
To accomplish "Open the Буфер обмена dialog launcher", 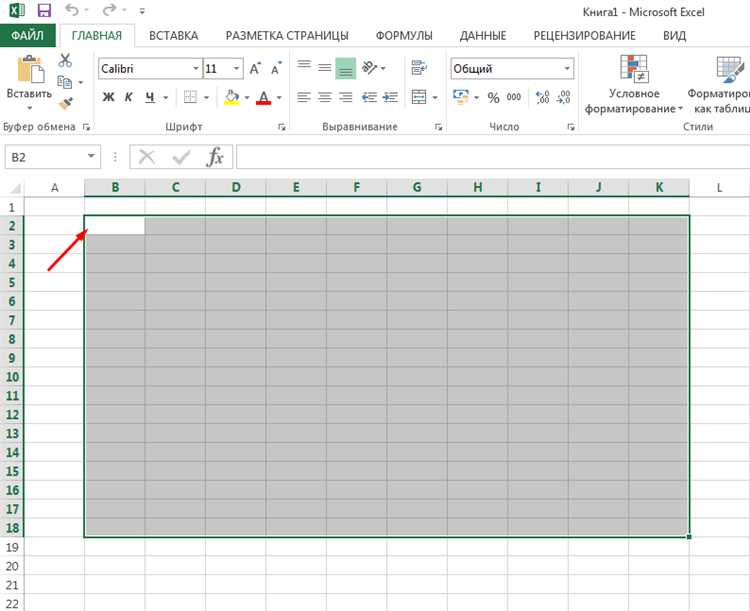I will coord(86,127).
